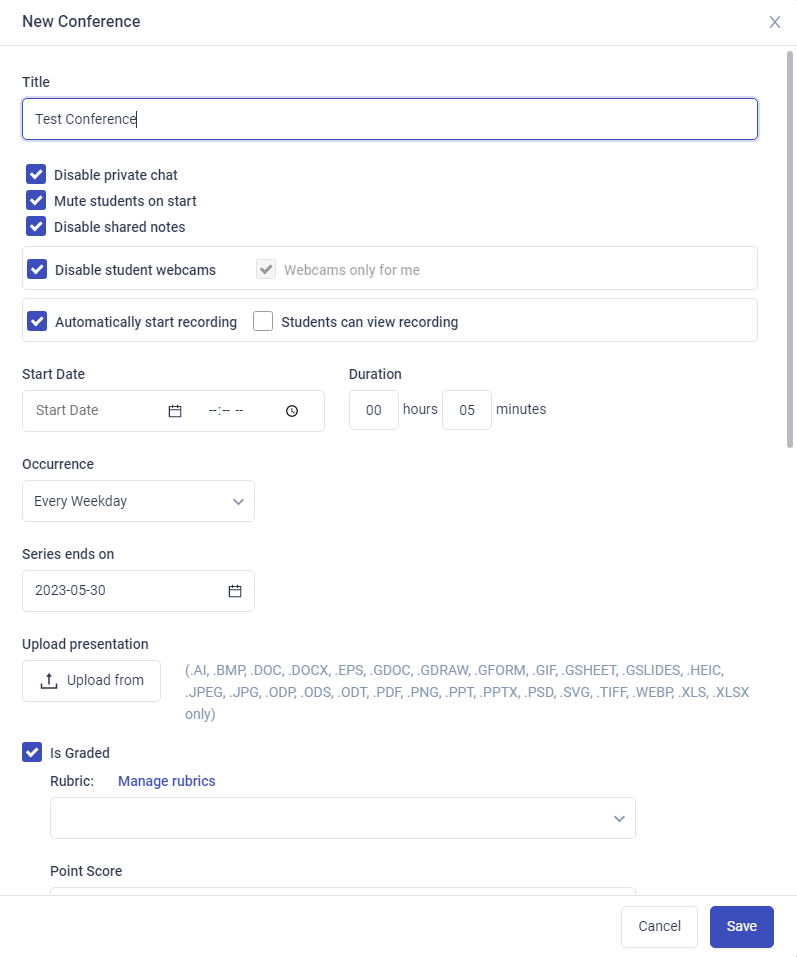Open the start time clock icon

click(x=292, y=411)
